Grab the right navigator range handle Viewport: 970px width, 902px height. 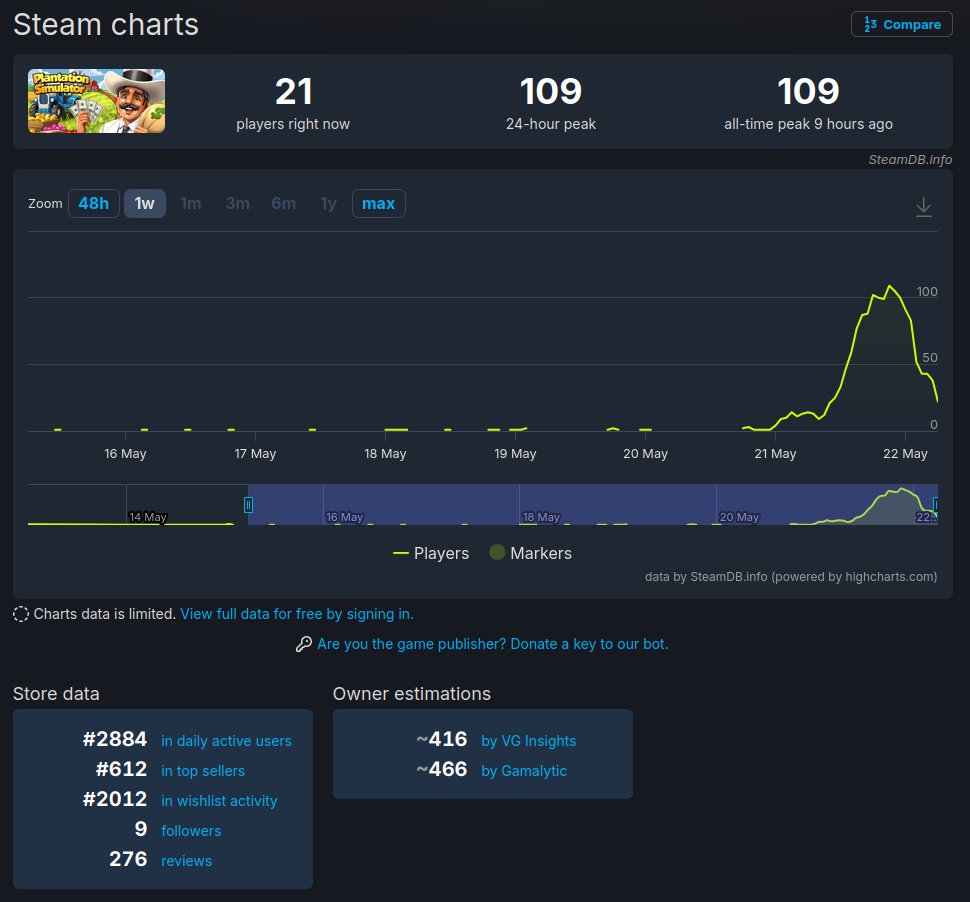[935, 505]
